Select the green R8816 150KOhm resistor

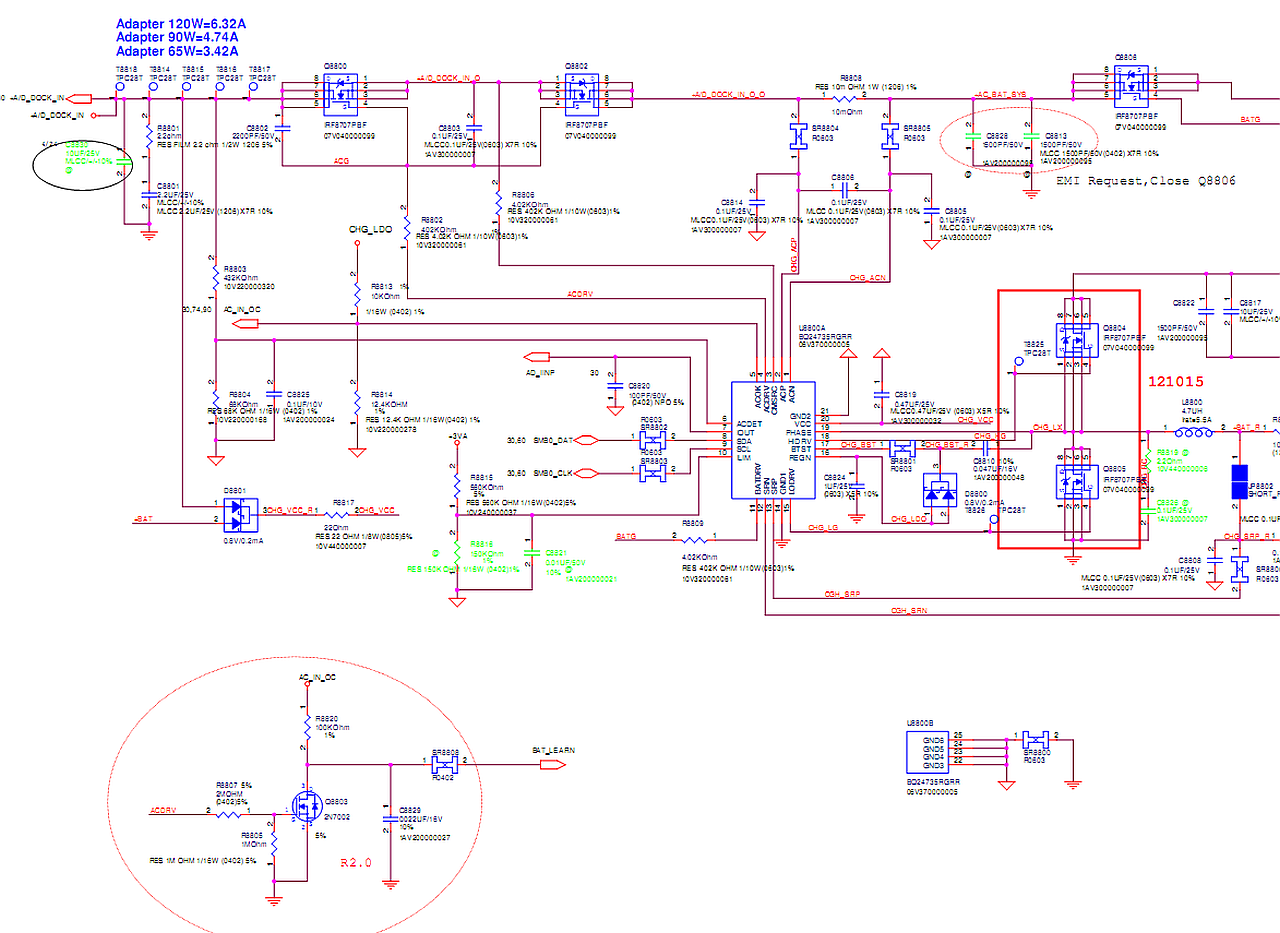click(x=457, y=553)
